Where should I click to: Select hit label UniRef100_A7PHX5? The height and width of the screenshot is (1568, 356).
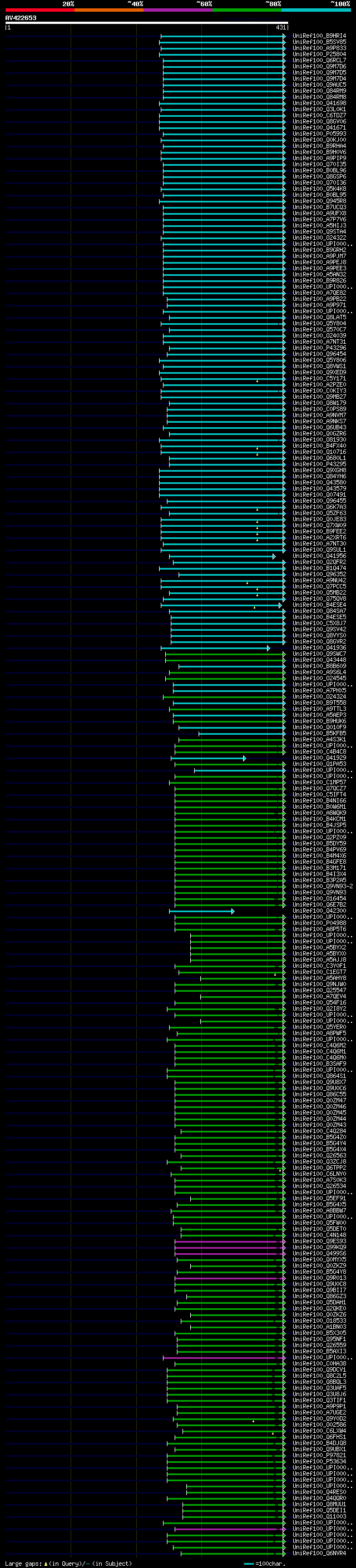point(319,691)
